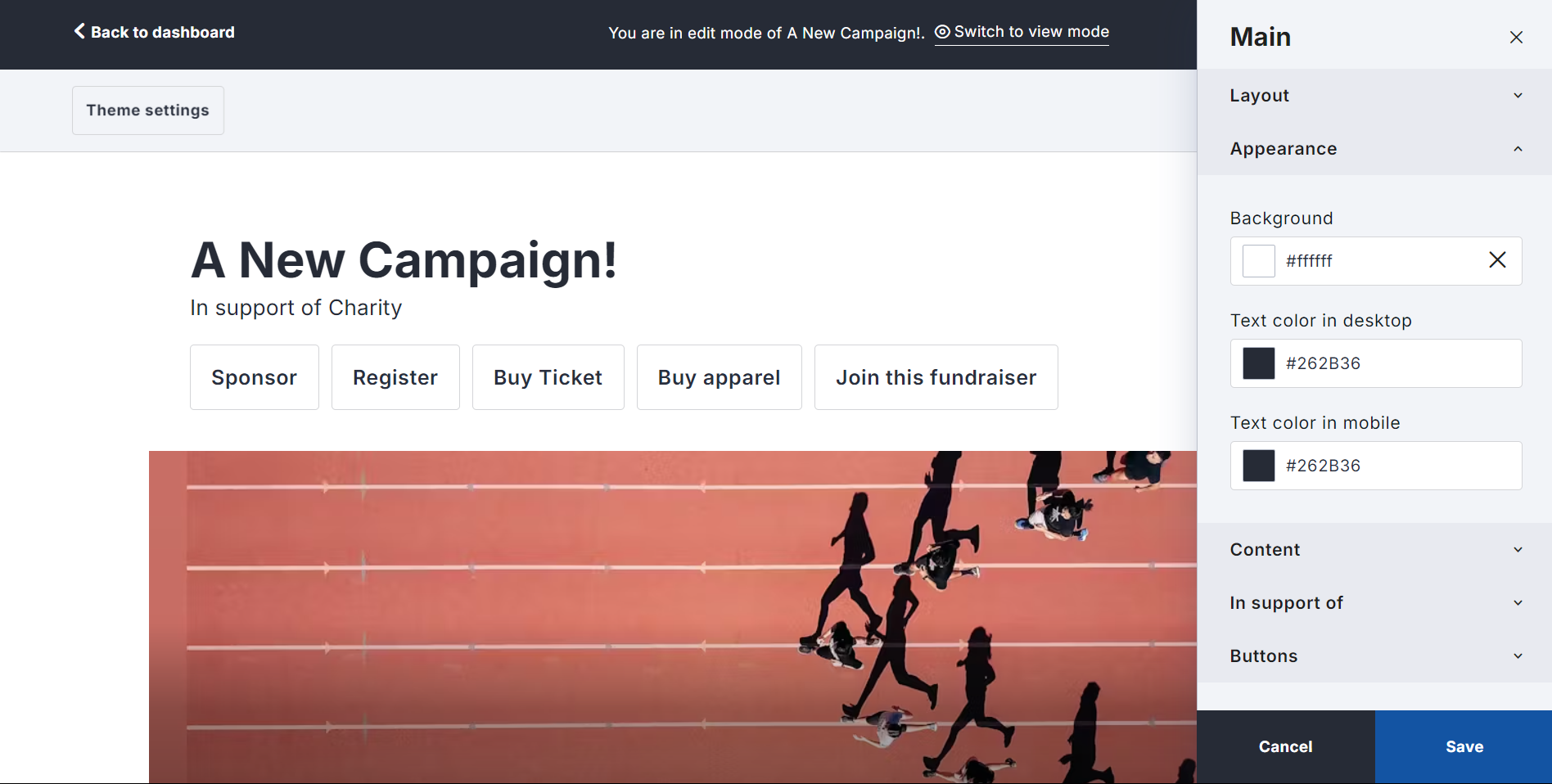The height and width of the screenshot is (784, 1552).
Task: Expand the In support of section
Action: tap(1374, 603)
